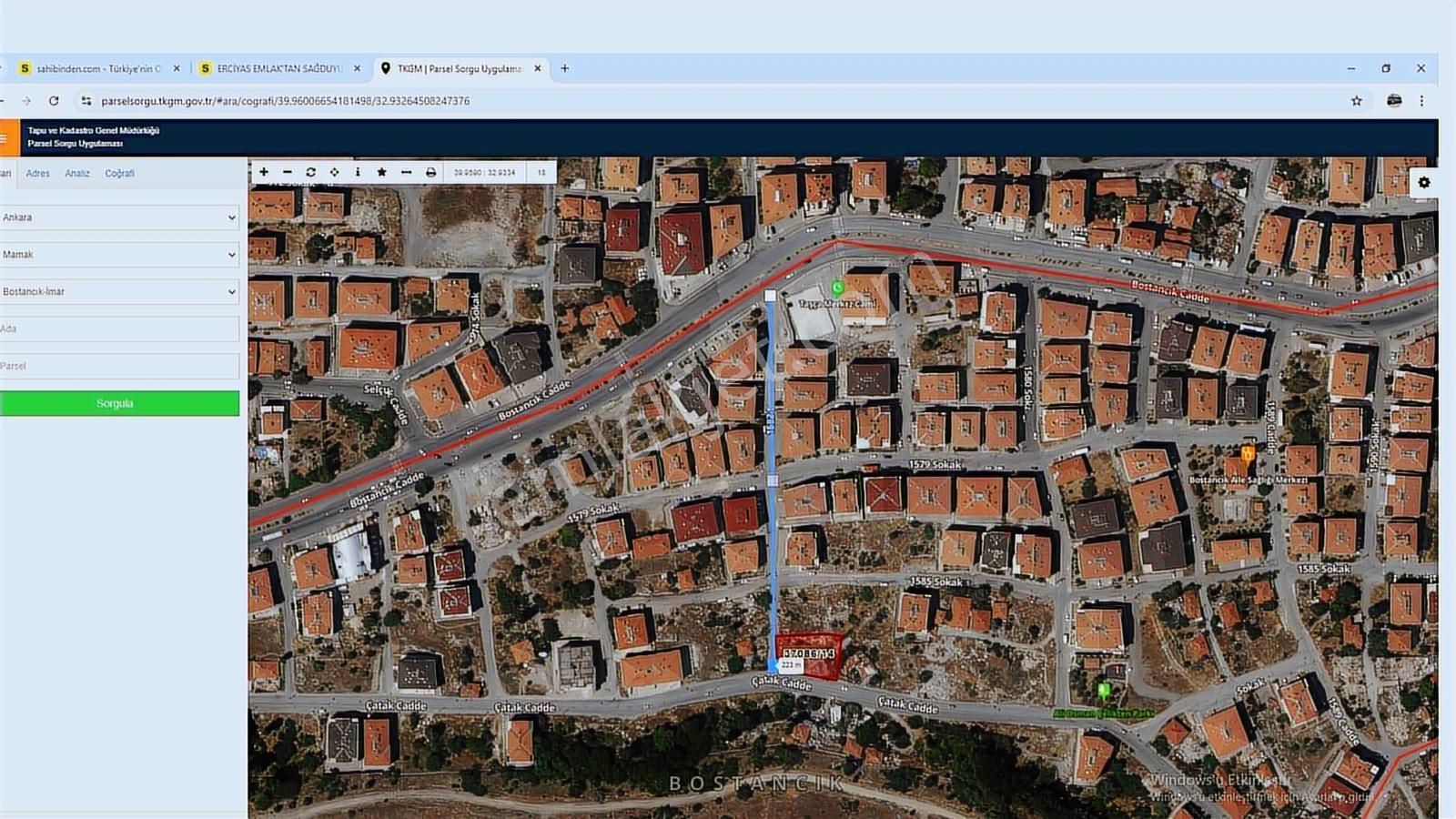Screen dimensions: 1456x819
Task: Click the browser address bar URL
Action: (x=286, y=101)
